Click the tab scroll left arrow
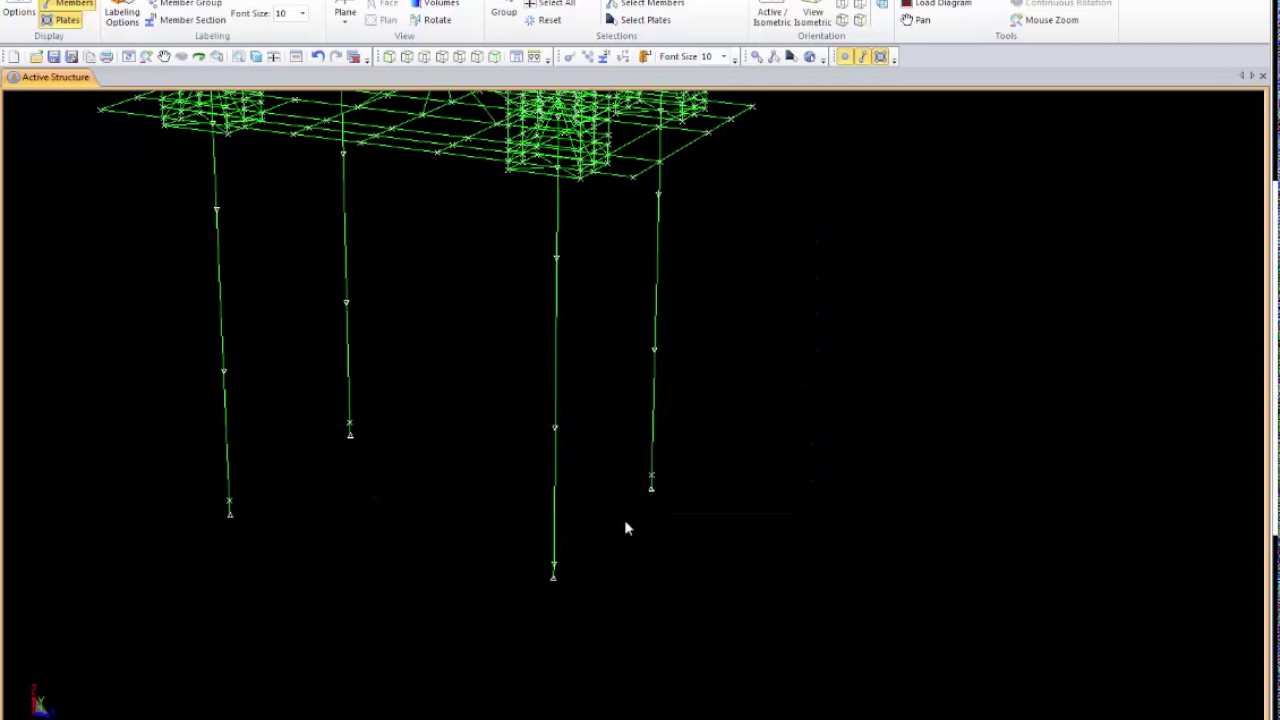Screen dimensions: 1280x720 (x=1242, y=76)
